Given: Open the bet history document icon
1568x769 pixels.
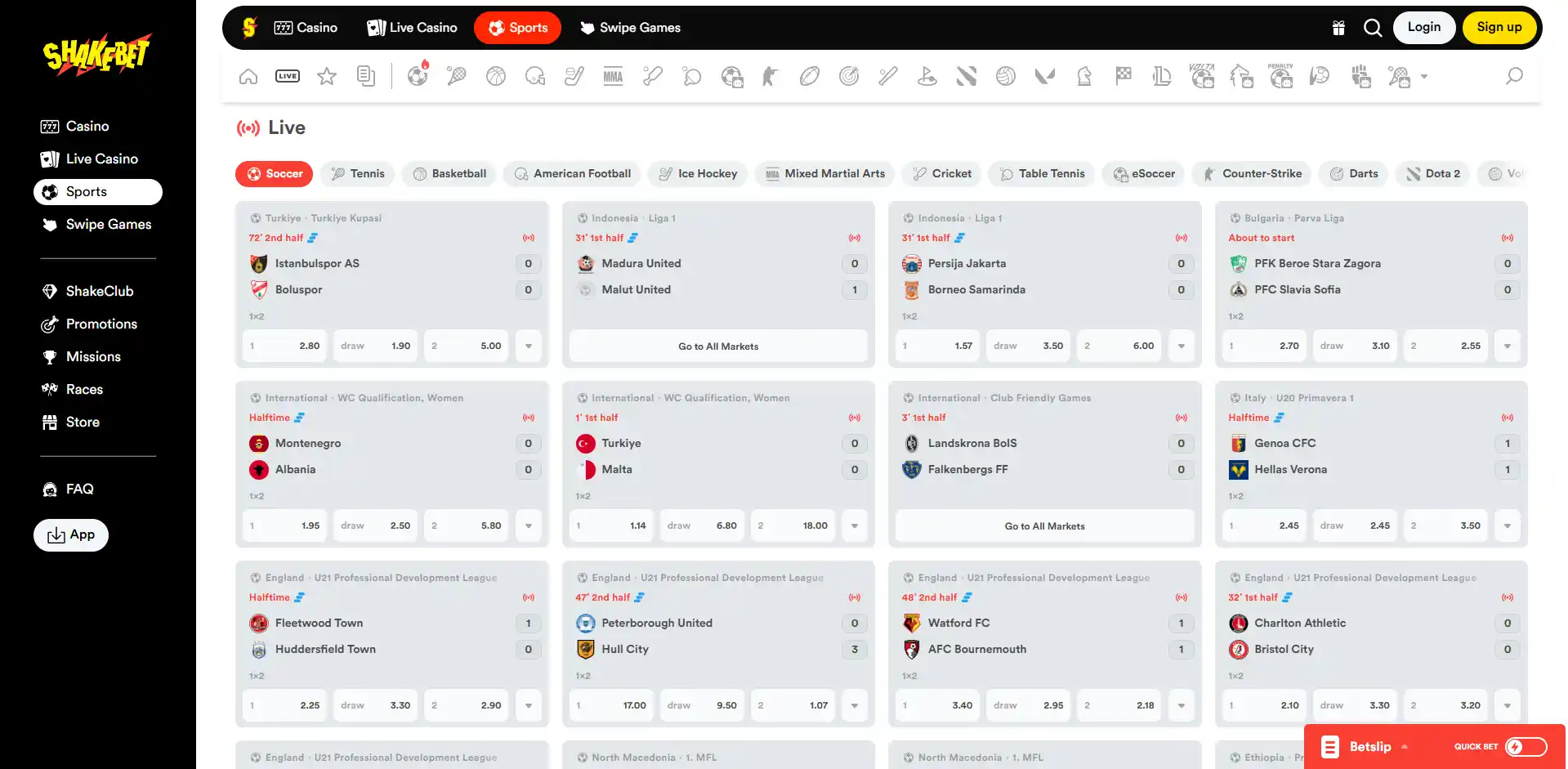Looking at the screenshot, I should 366,77.
